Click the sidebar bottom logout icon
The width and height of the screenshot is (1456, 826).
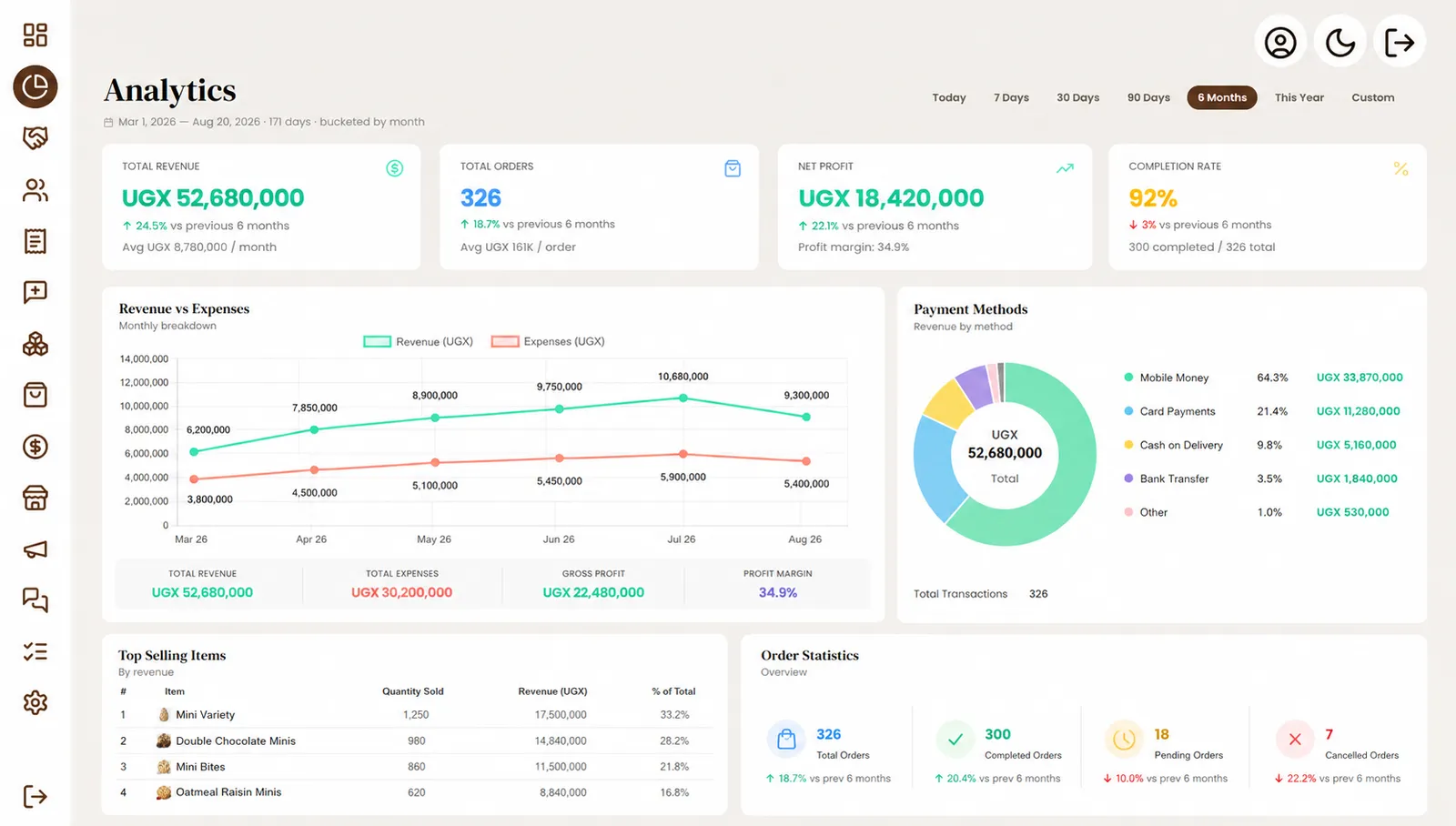coord(35,797)
